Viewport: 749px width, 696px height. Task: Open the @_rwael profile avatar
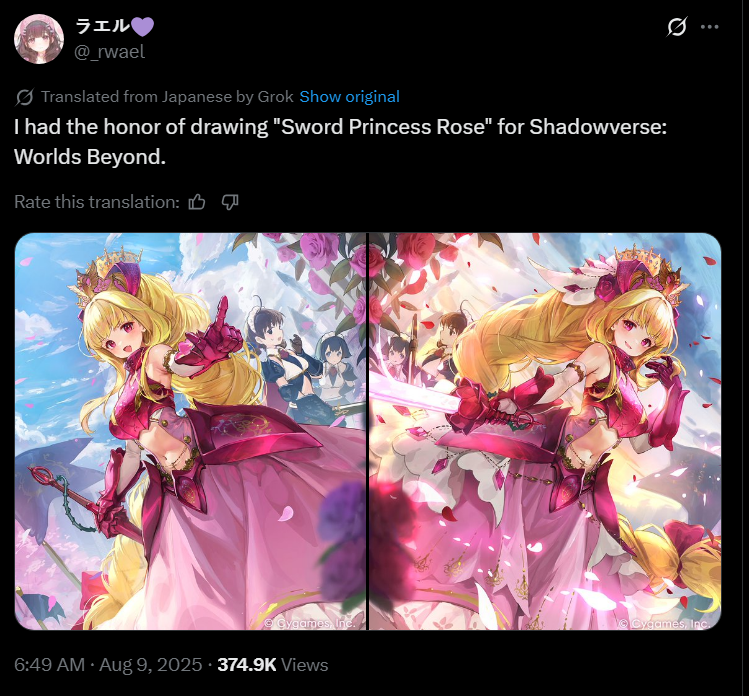click(x=39, y=39)
